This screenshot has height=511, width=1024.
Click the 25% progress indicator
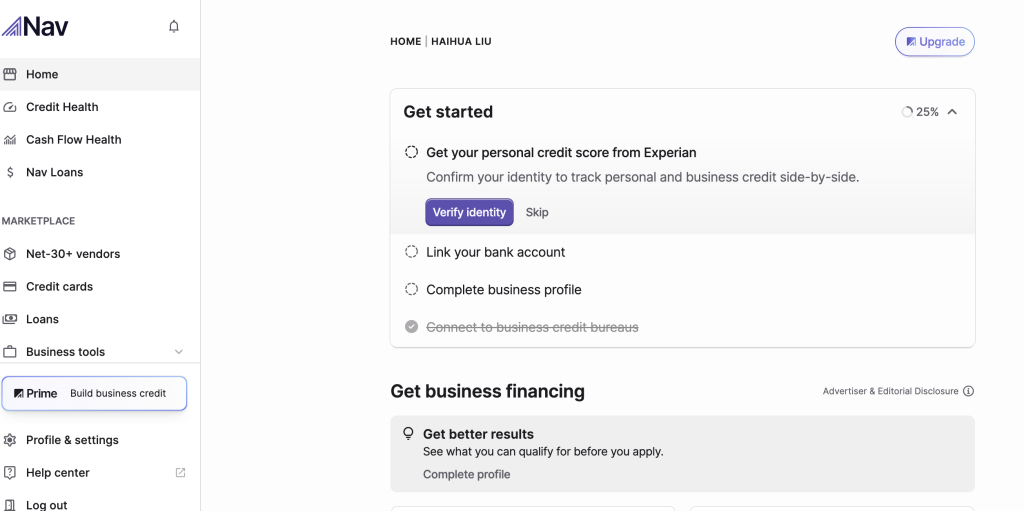click(920, 112)
